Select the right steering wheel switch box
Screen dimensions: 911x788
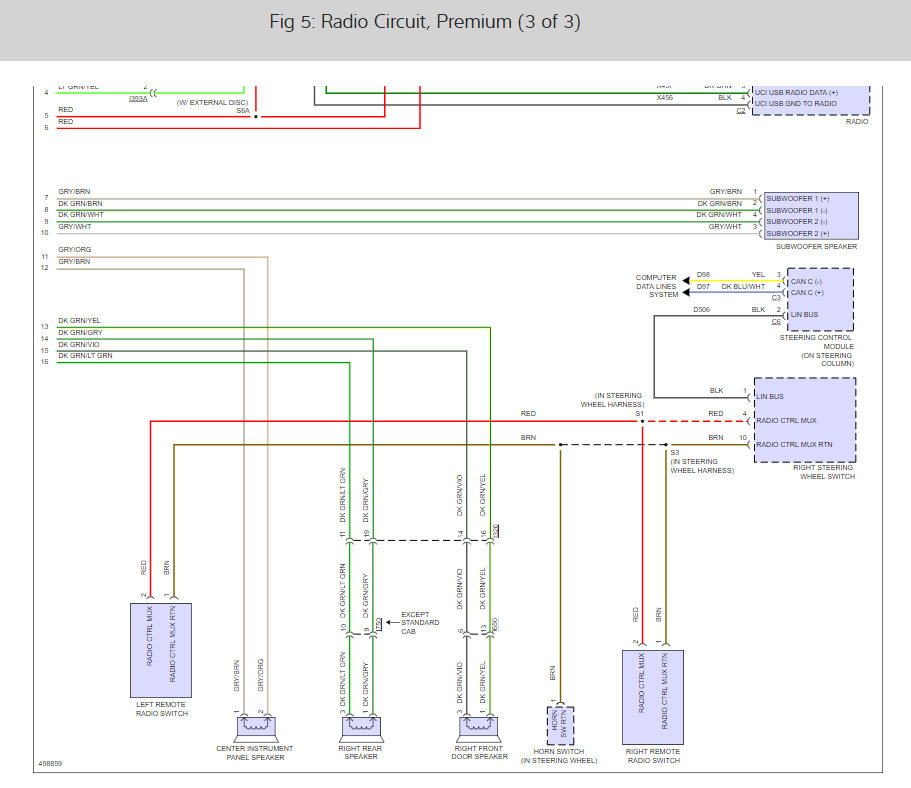click(805, 420)
